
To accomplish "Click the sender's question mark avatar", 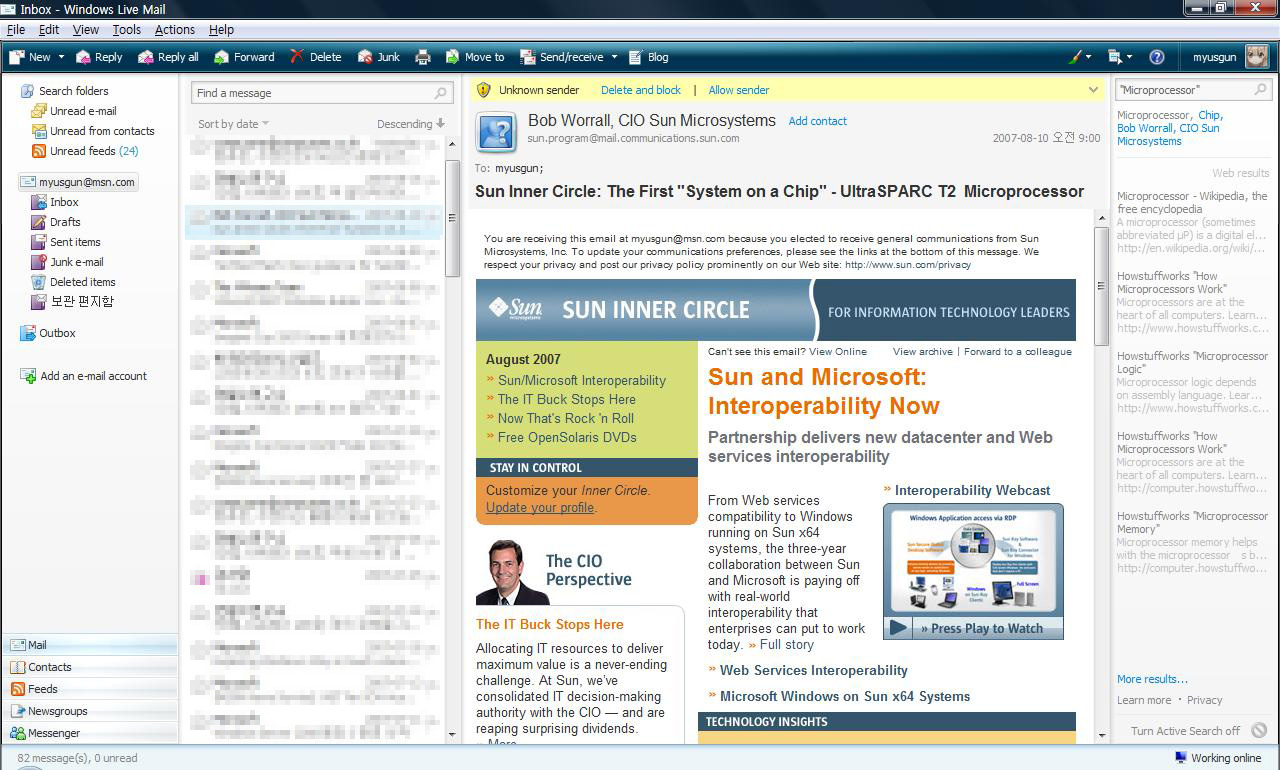I will [x=497, y=131].
